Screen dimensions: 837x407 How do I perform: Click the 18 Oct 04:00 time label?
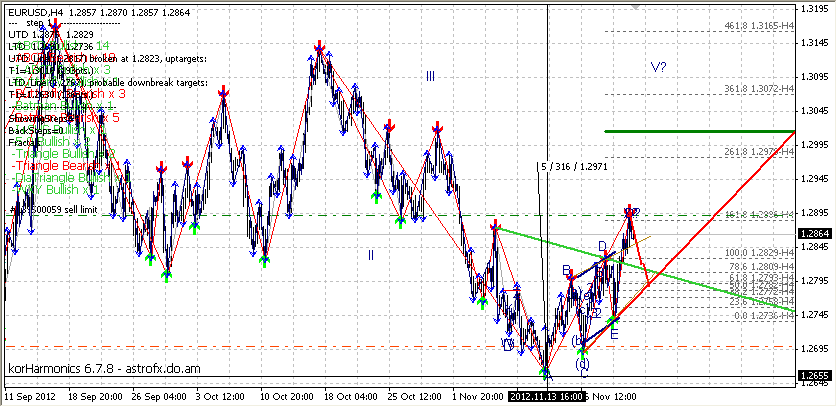click(351, 397)
